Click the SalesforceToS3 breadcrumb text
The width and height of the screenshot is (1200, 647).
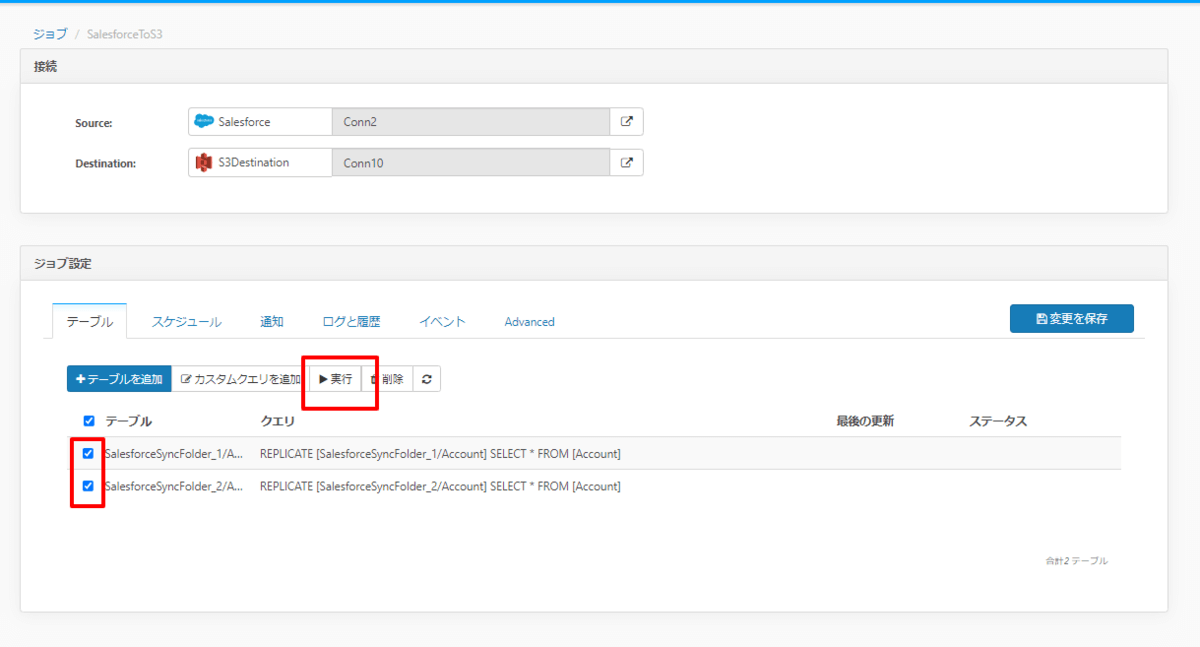[x=125, y=33]
